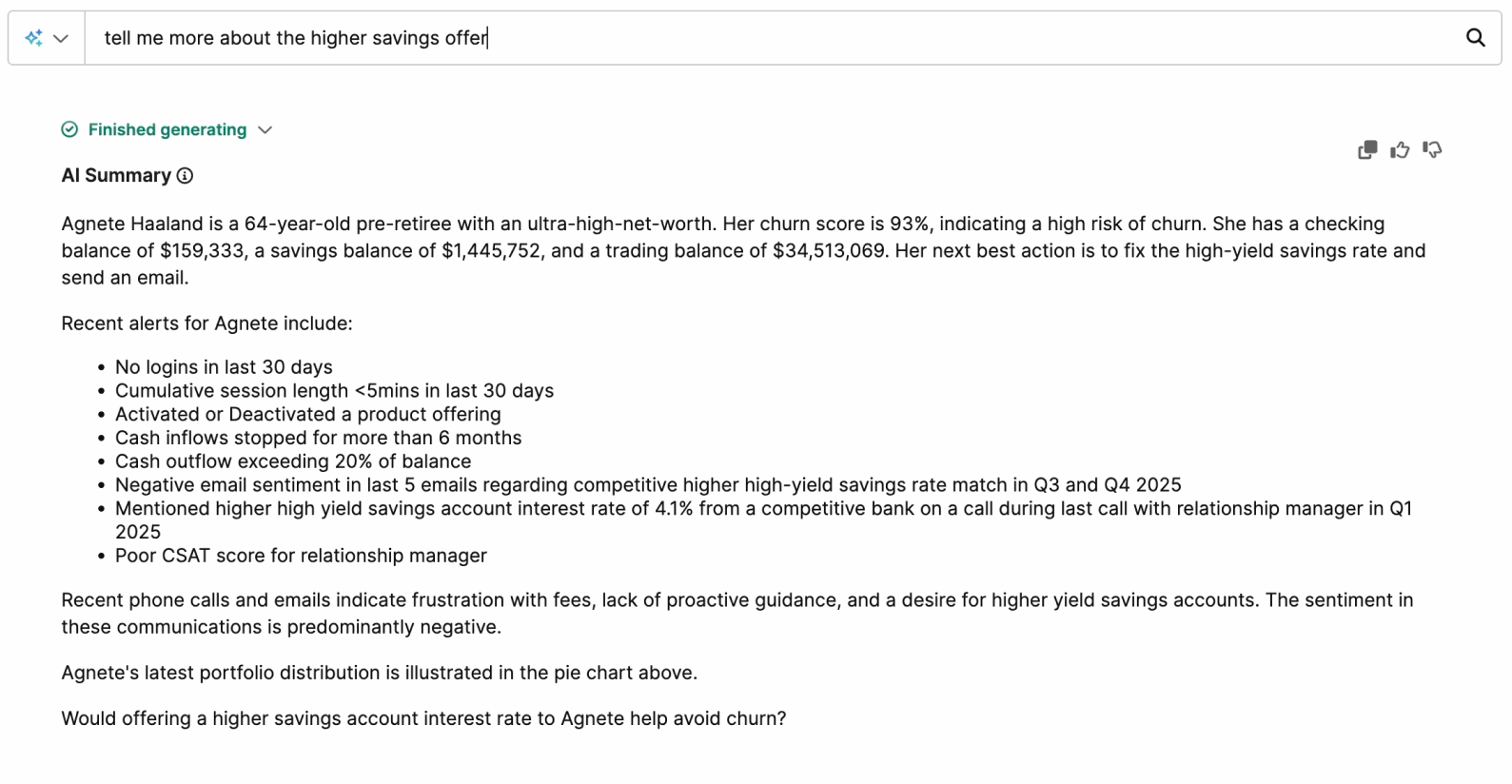This screenshot has width=1512, height=784.
Task: Click the "Recent alerts for Agnete include" line
Action: [x=206, y=323]
